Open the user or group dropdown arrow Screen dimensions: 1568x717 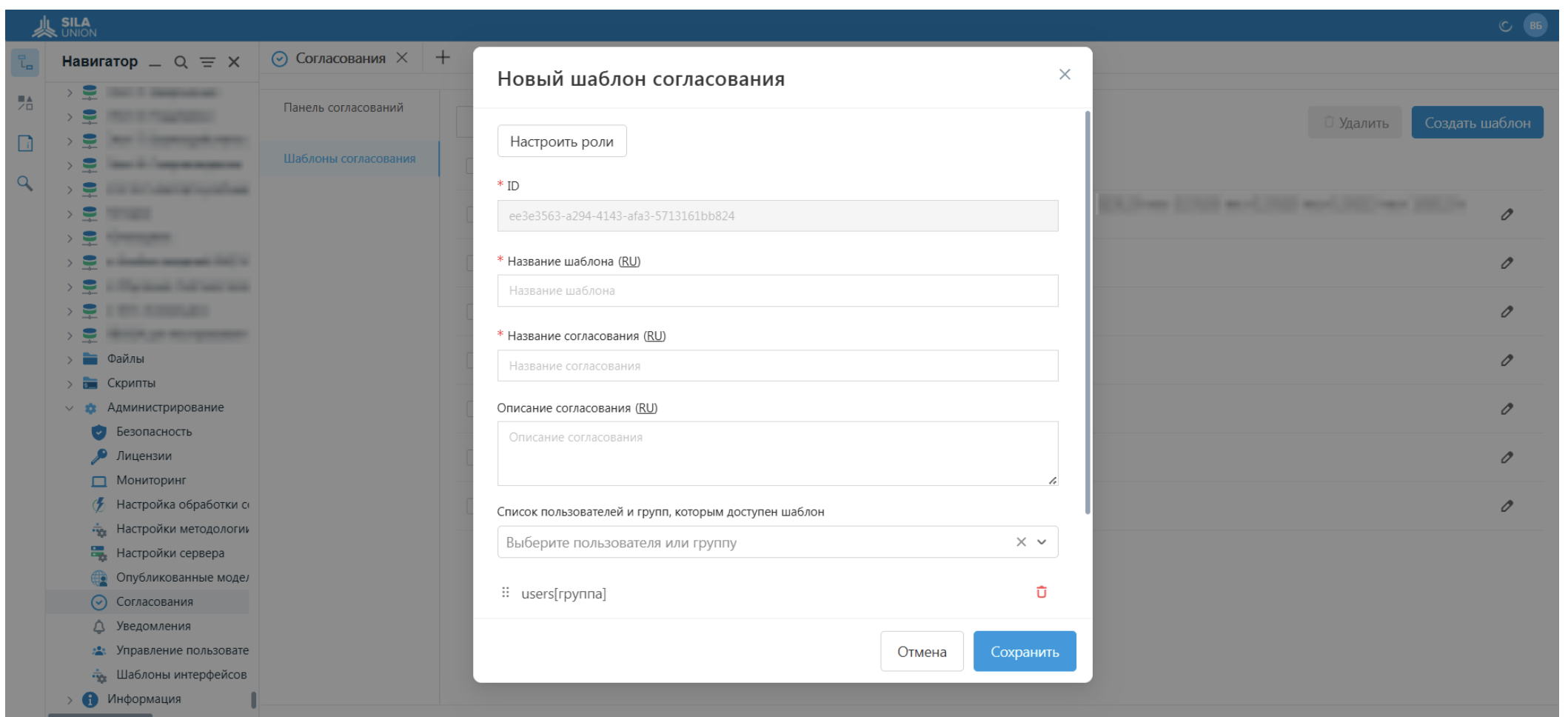(x=1042, y=542)
